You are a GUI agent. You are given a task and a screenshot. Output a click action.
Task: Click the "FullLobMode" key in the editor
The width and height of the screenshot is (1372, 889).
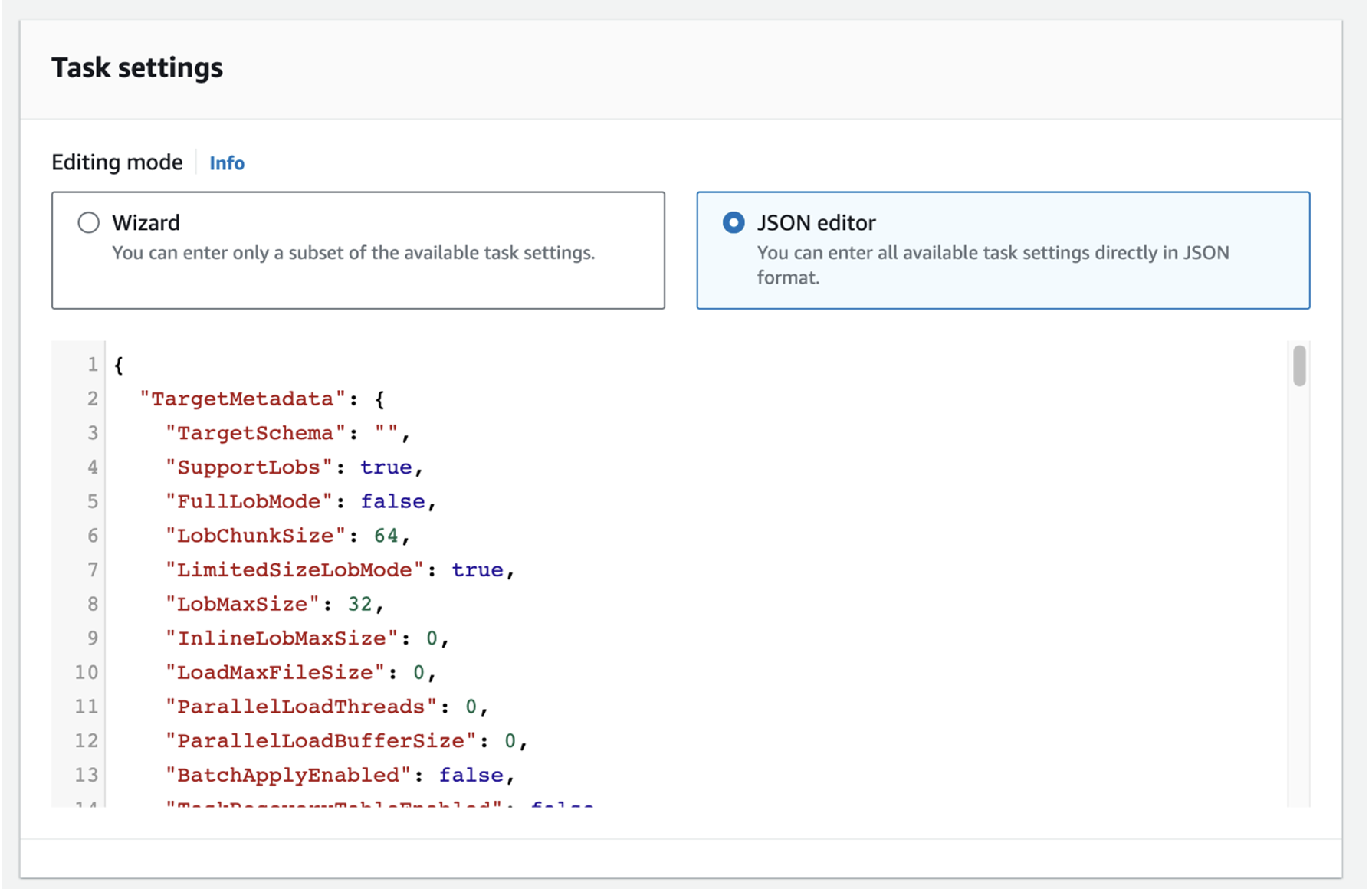pyautogui.click(x=249, y=502)
